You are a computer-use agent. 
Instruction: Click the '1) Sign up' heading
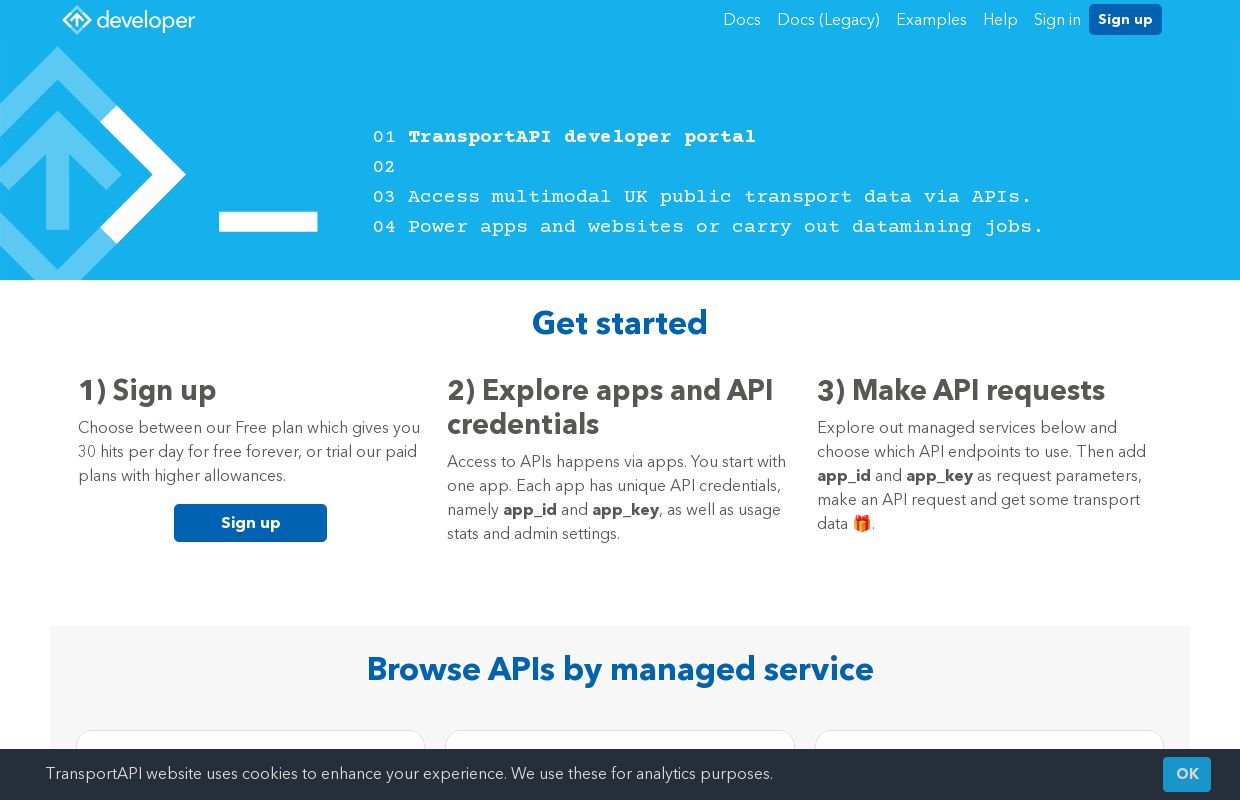pyautogui.click(x=147, y=390)
